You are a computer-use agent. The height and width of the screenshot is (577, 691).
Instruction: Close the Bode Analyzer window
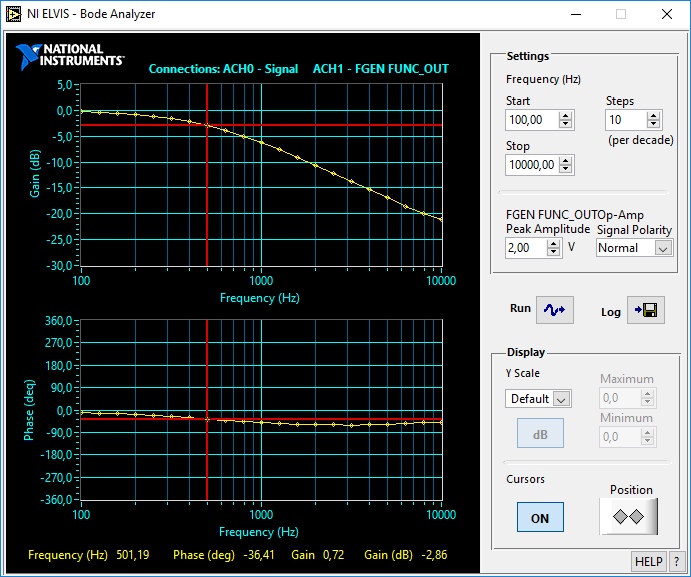pos(667,14)
